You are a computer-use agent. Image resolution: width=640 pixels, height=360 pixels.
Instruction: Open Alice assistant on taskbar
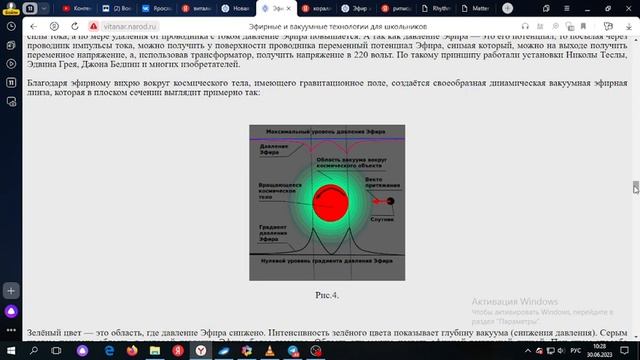click(82, 351)
